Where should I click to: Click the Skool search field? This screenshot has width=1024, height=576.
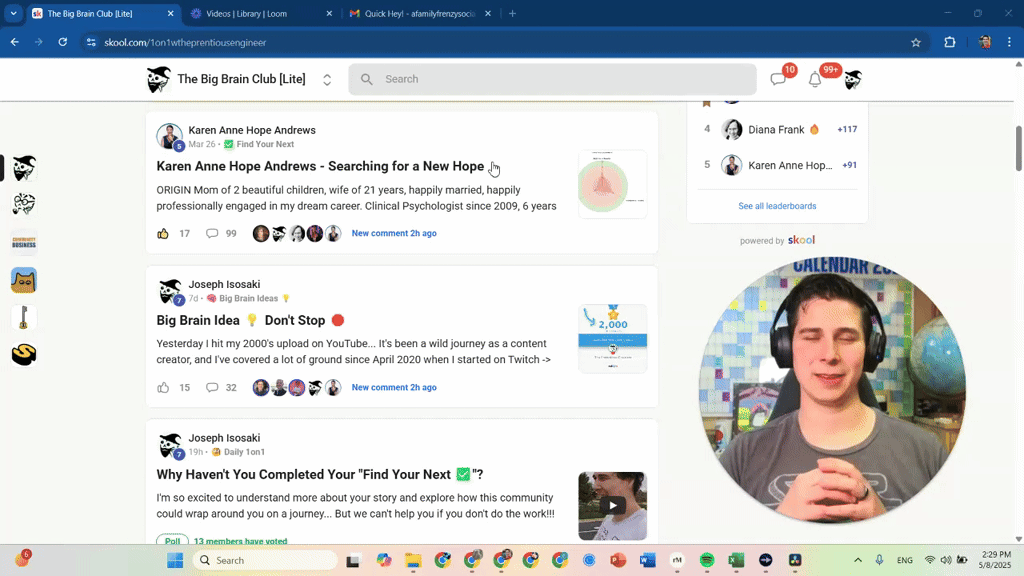[552, 79]
